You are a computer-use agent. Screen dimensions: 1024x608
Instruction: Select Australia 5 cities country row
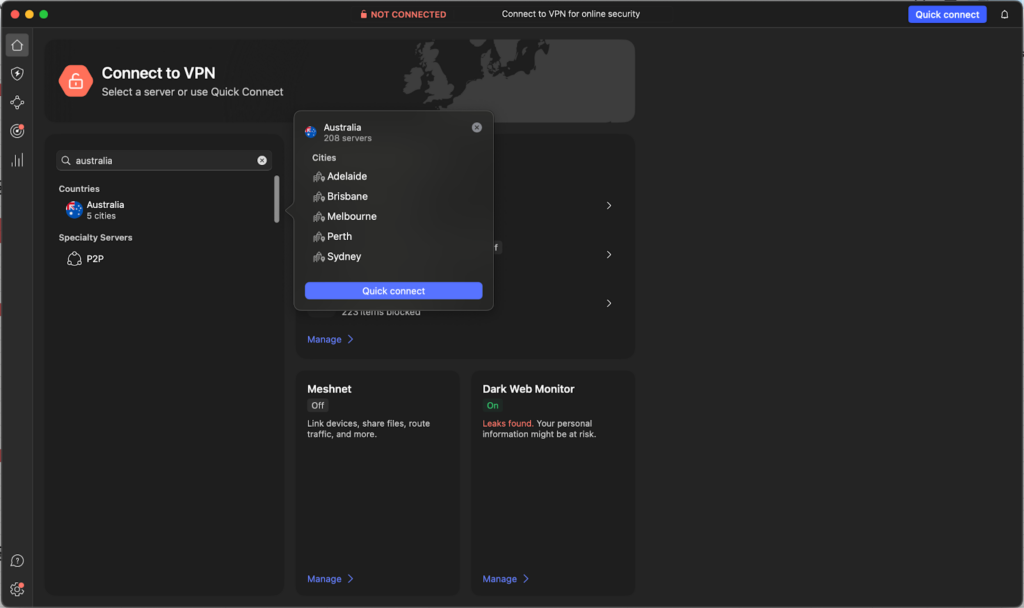pos(164,210)
